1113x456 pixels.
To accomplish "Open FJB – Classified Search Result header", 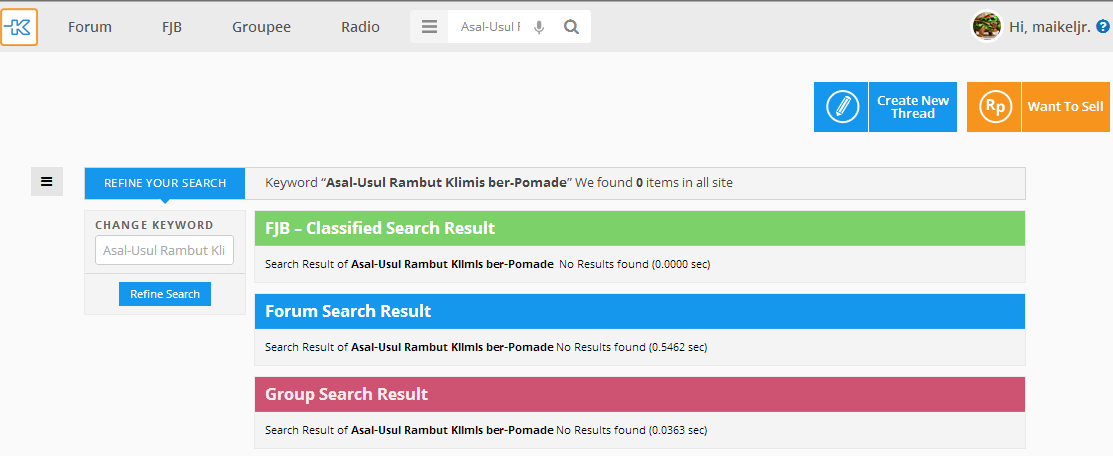I will click(640, 228).
